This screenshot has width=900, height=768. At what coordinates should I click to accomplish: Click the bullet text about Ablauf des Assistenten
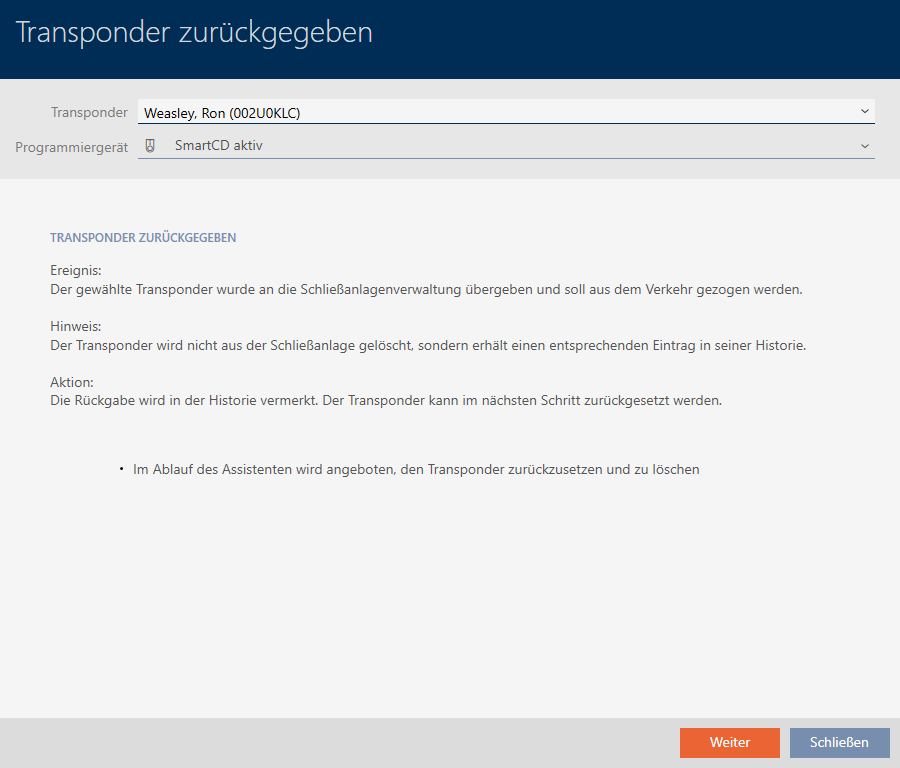click(416, 469)
